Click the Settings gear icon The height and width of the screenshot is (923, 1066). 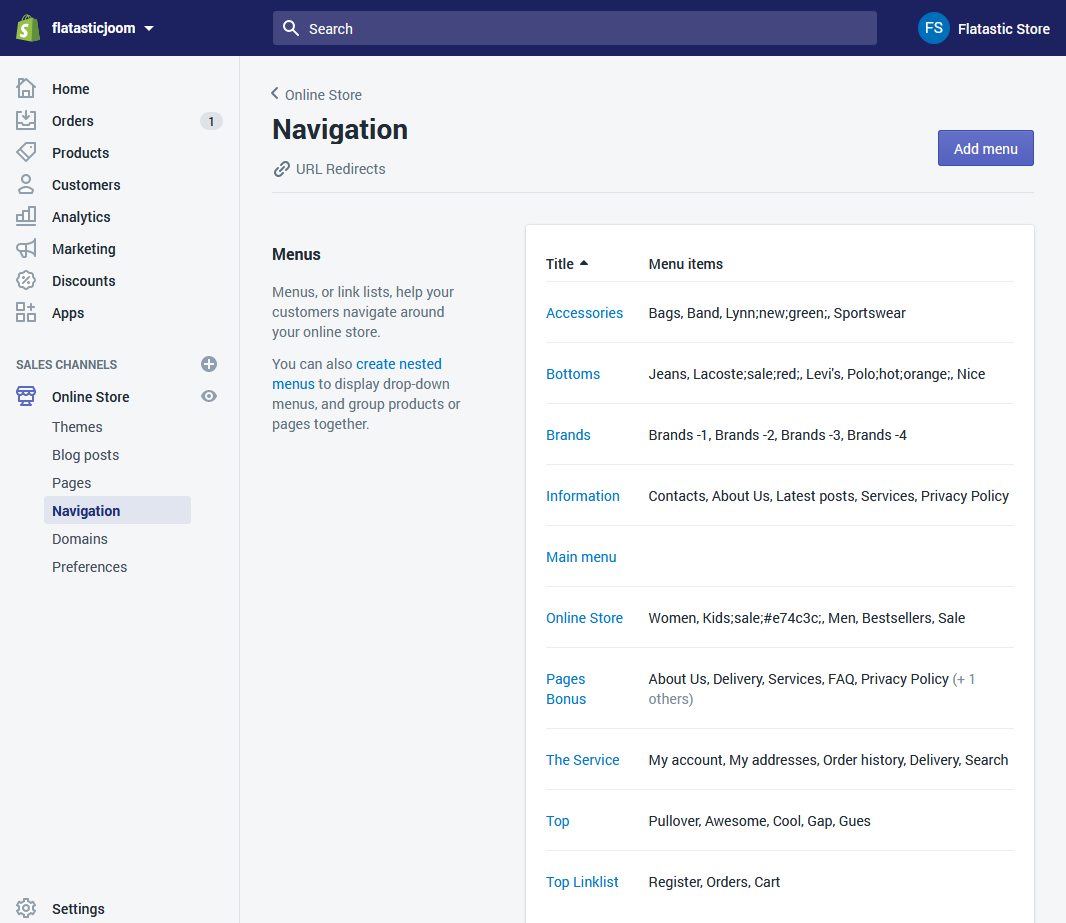[26, 909]
